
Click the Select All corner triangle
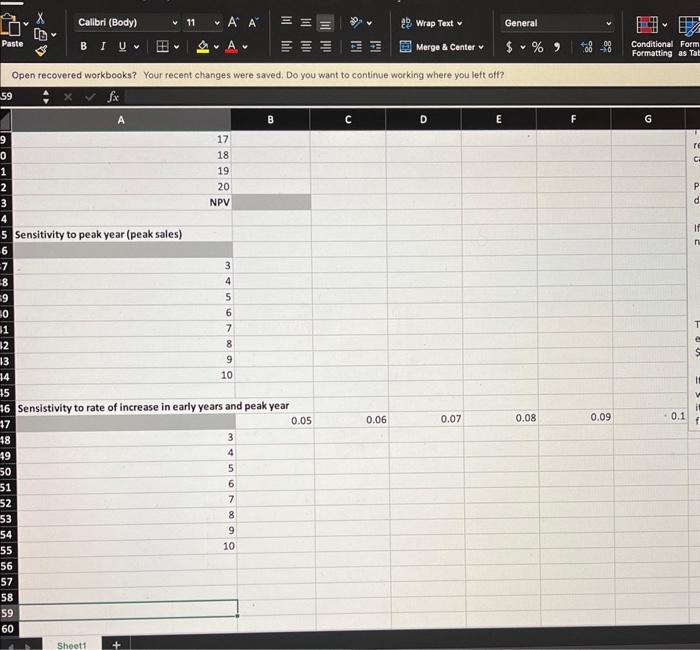point(5,120)
